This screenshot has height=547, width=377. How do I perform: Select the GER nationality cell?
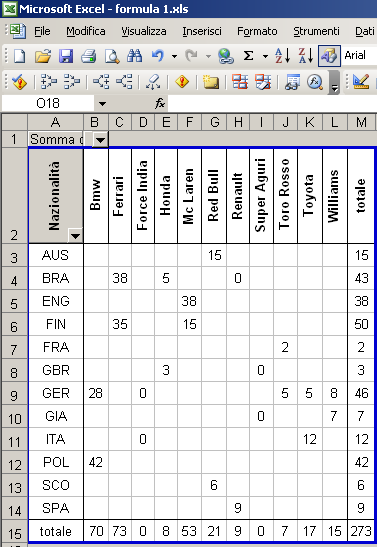(x=56, y=394)
